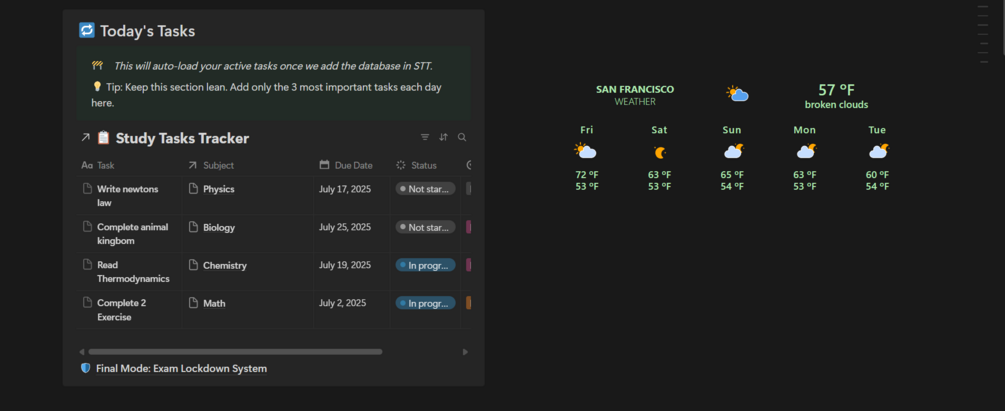Image resolution: width=1005 pixels, height=411 pixels.
Task: Click the sync icon beside Today's Tasks
Action: tap(87, 31)
